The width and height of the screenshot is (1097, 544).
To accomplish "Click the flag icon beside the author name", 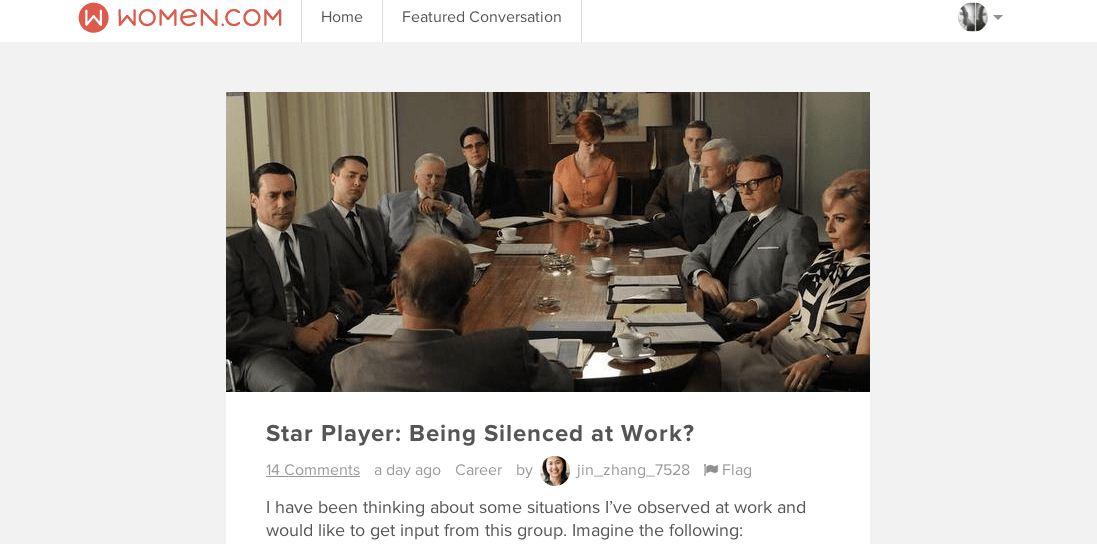I will 711,470.
